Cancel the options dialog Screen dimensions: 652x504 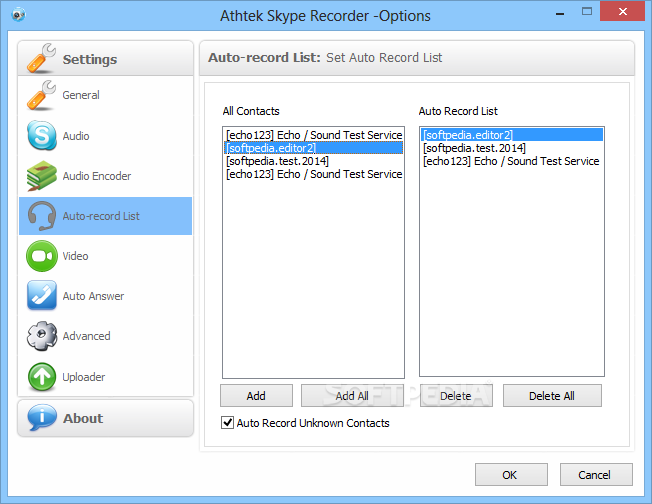tap(596, 475)
